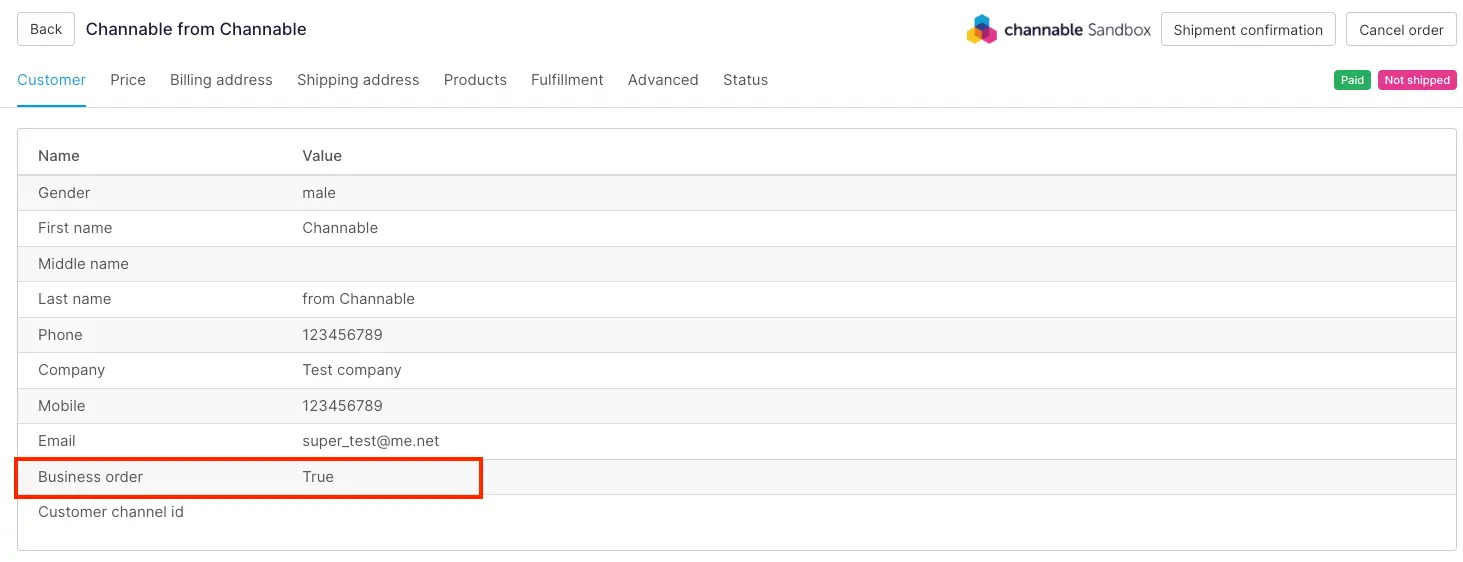Click the Cancel order button

[x=1401, y=30]
